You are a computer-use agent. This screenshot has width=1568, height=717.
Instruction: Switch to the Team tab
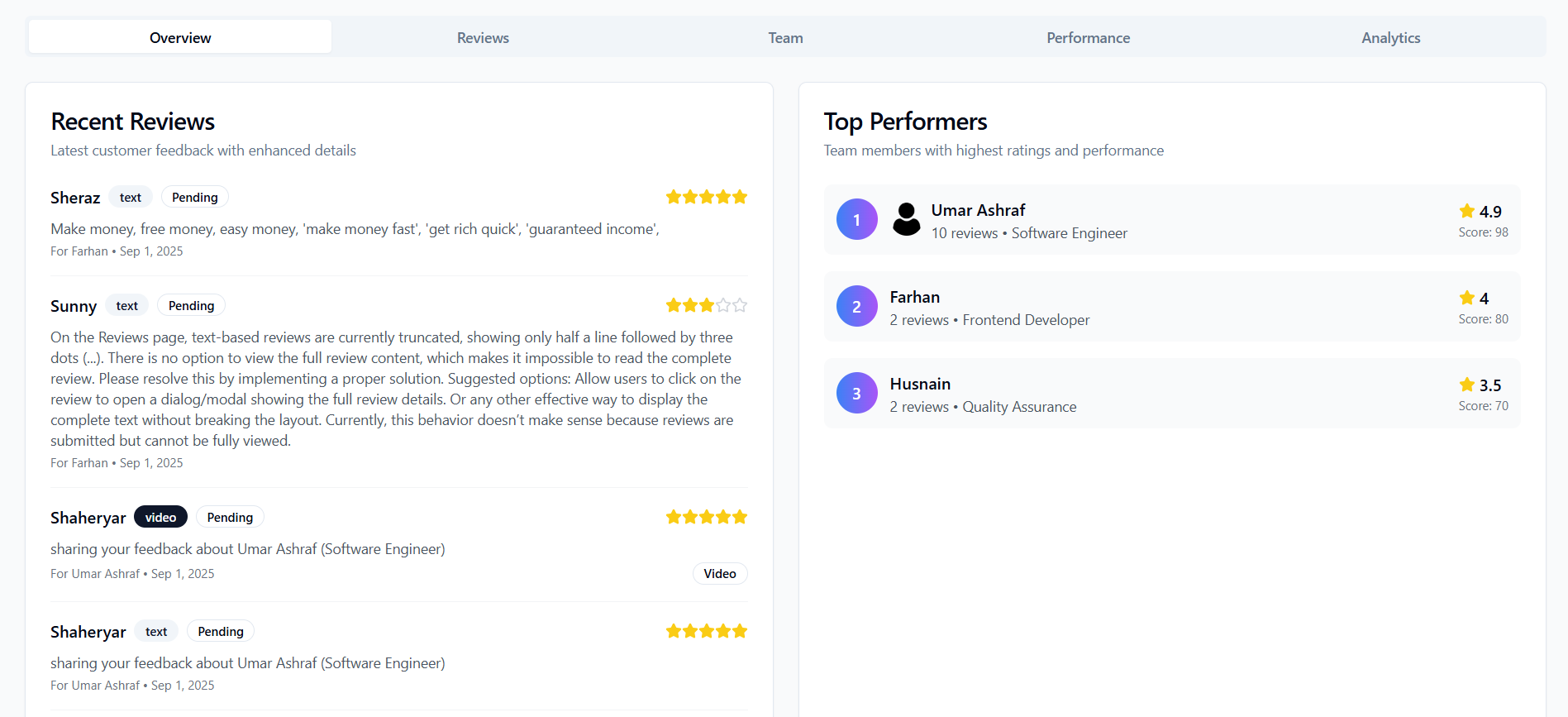784,37
